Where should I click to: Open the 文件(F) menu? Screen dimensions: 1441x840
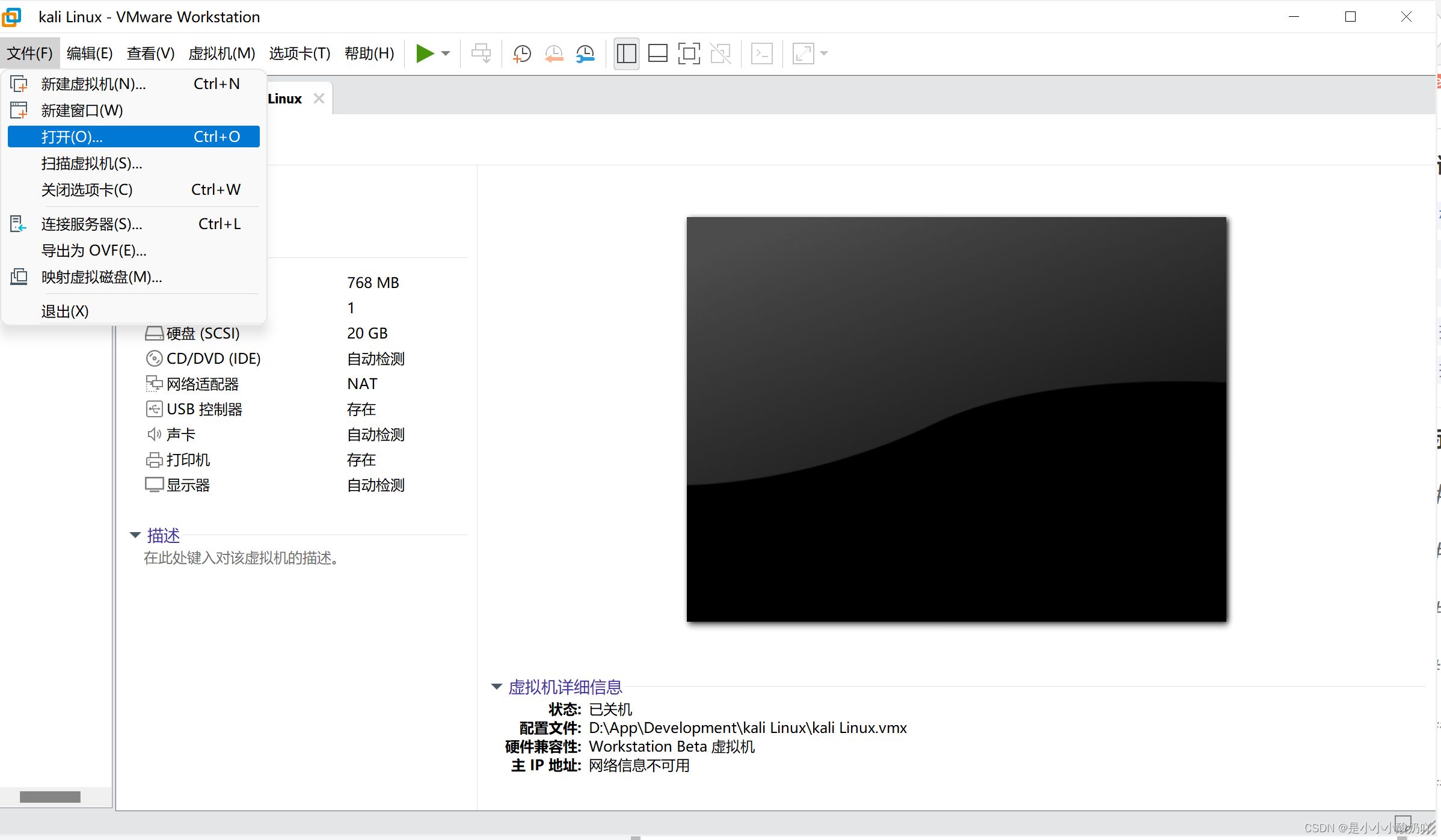point(29,54)
